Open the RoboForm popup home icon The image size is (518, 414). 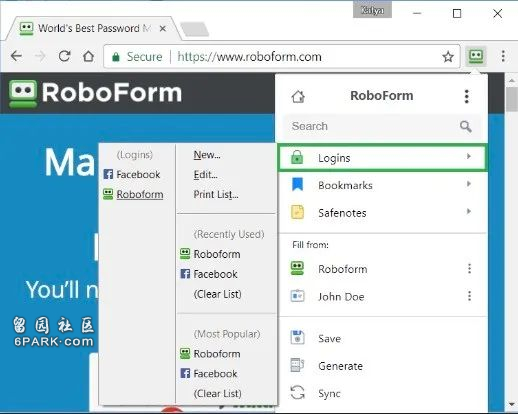298,97
